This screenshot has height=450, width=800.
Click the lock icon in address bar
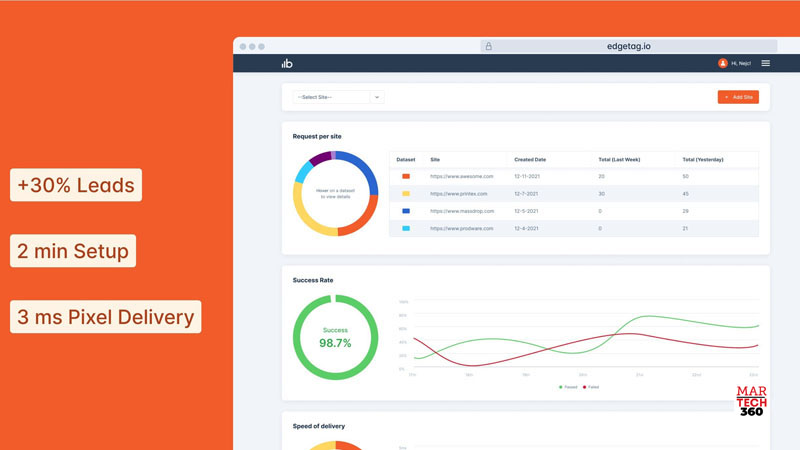[488, 46]
